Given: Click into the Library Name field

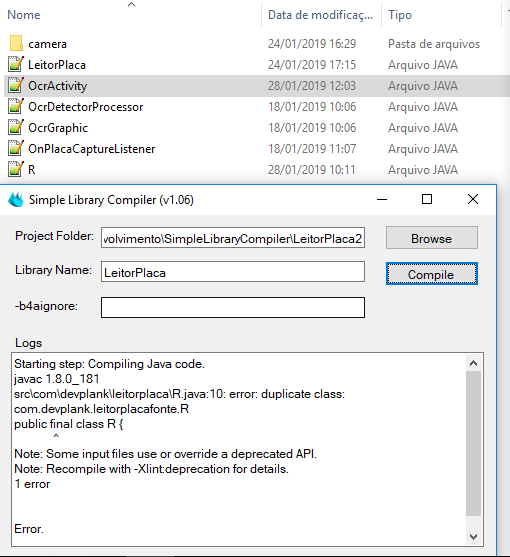Looking at the screenshot, I should pos(233,272).
